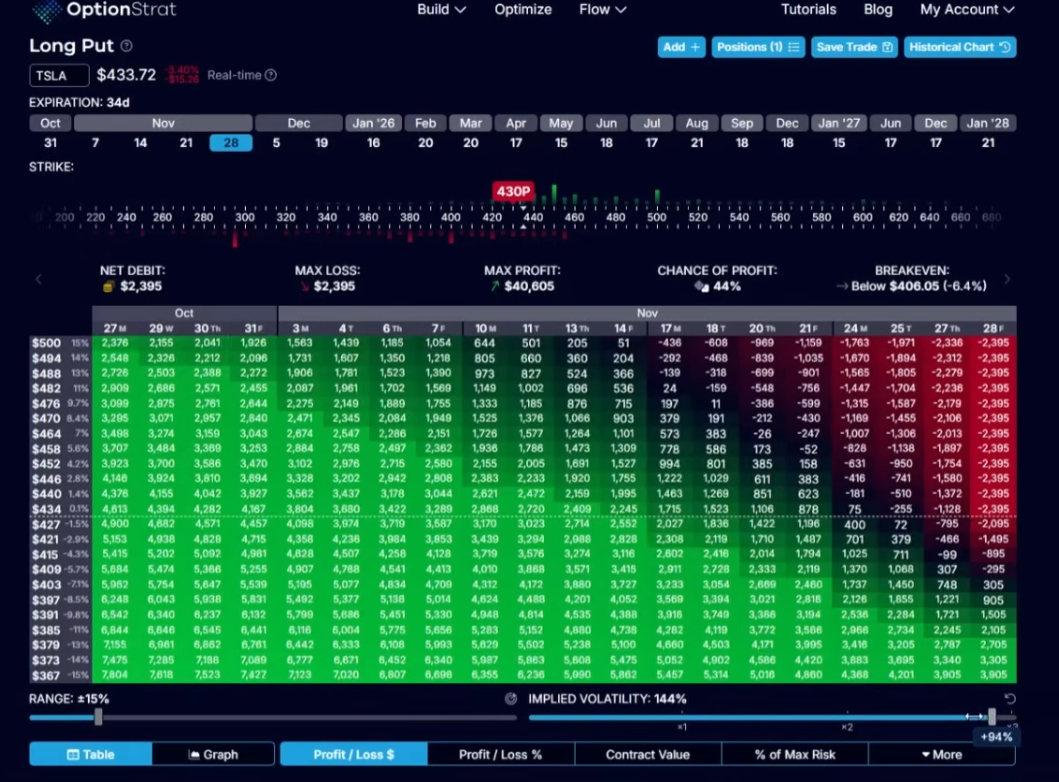1059x782 pixels.
Task: Expand the Flow menu
Action: [603, 10]
